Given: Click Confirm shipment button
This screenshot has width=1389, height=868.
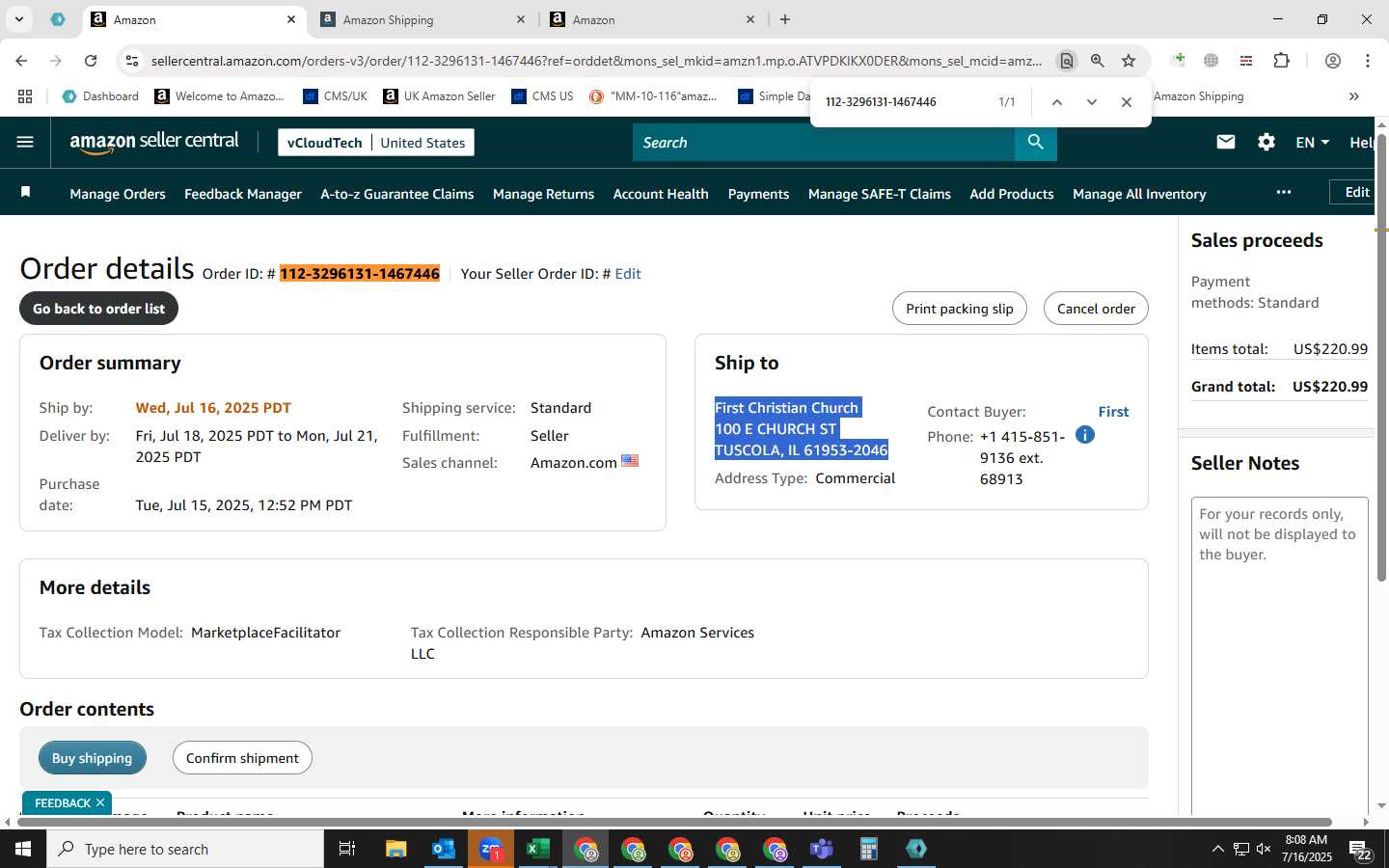Looking at the screenshot, I should coord(242,758).
